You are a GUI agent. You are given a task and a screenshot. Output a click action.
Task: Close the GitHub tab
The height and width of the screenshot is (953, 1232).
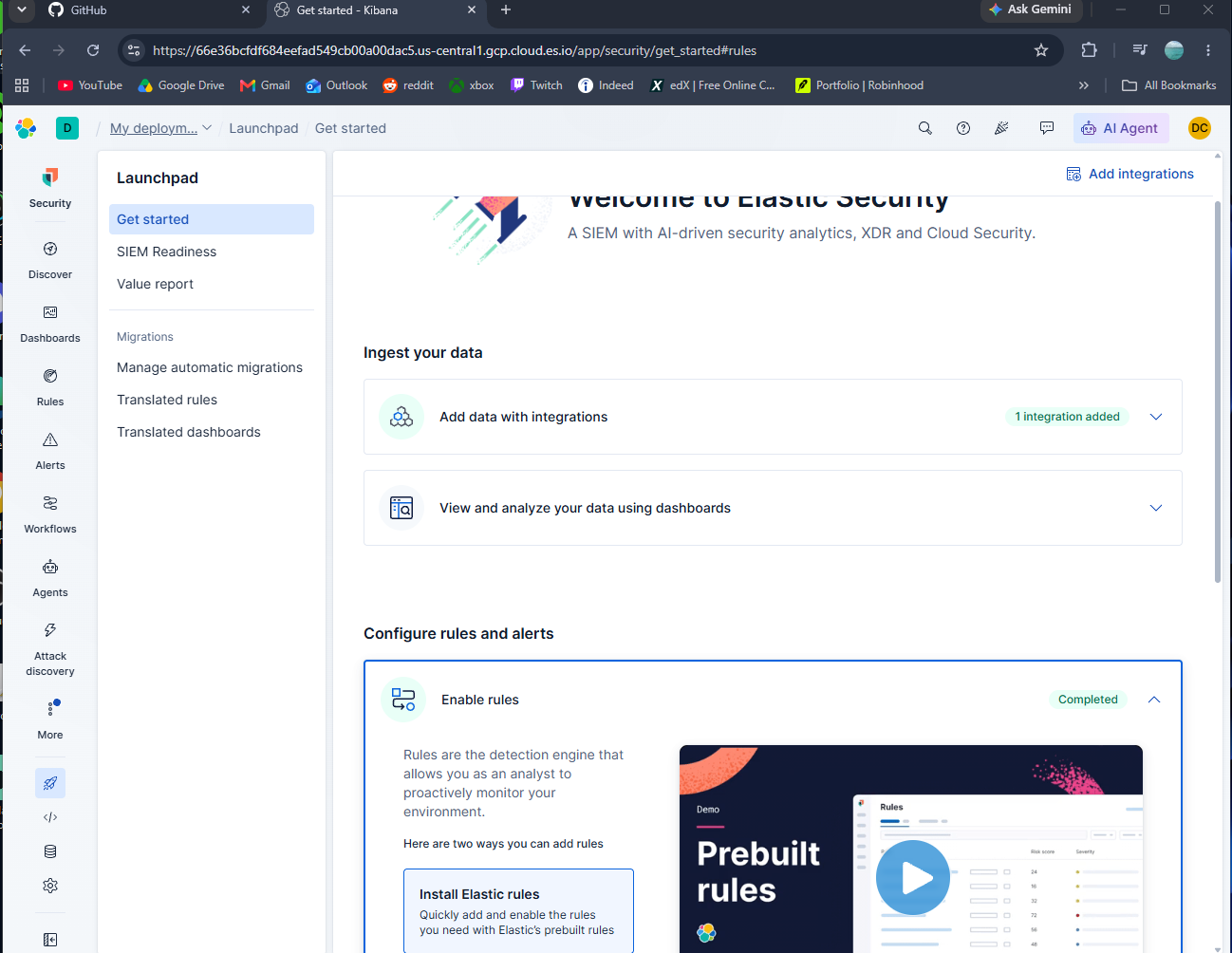pos(246,10)
